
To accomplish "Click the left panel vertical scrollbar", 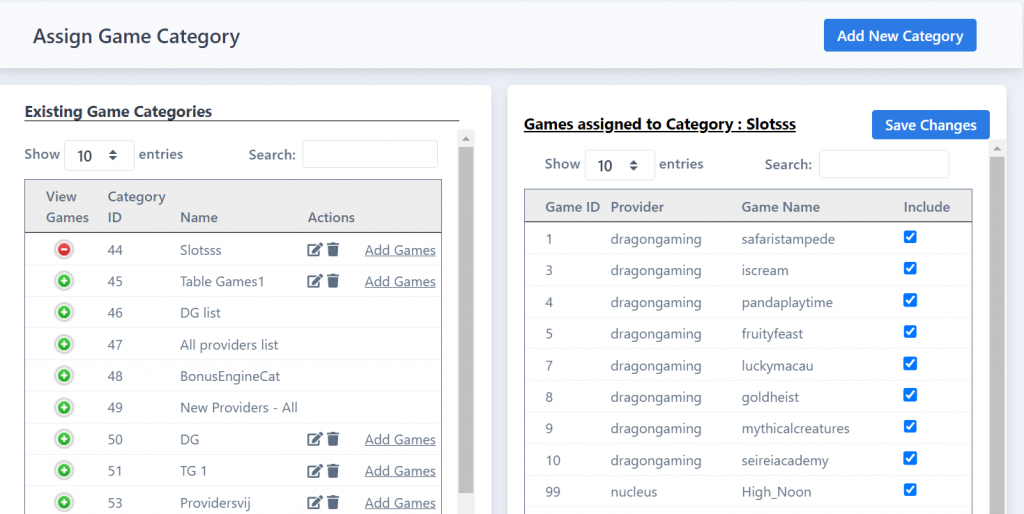I will pos(466,320).
